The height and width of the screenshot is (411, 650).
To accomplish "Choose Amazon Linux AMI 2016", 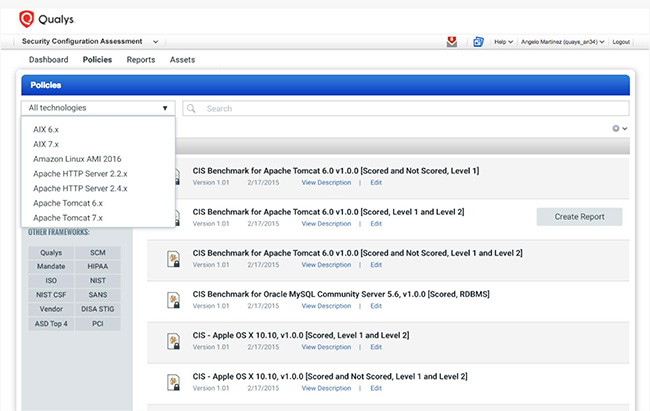I will [77, 159].
